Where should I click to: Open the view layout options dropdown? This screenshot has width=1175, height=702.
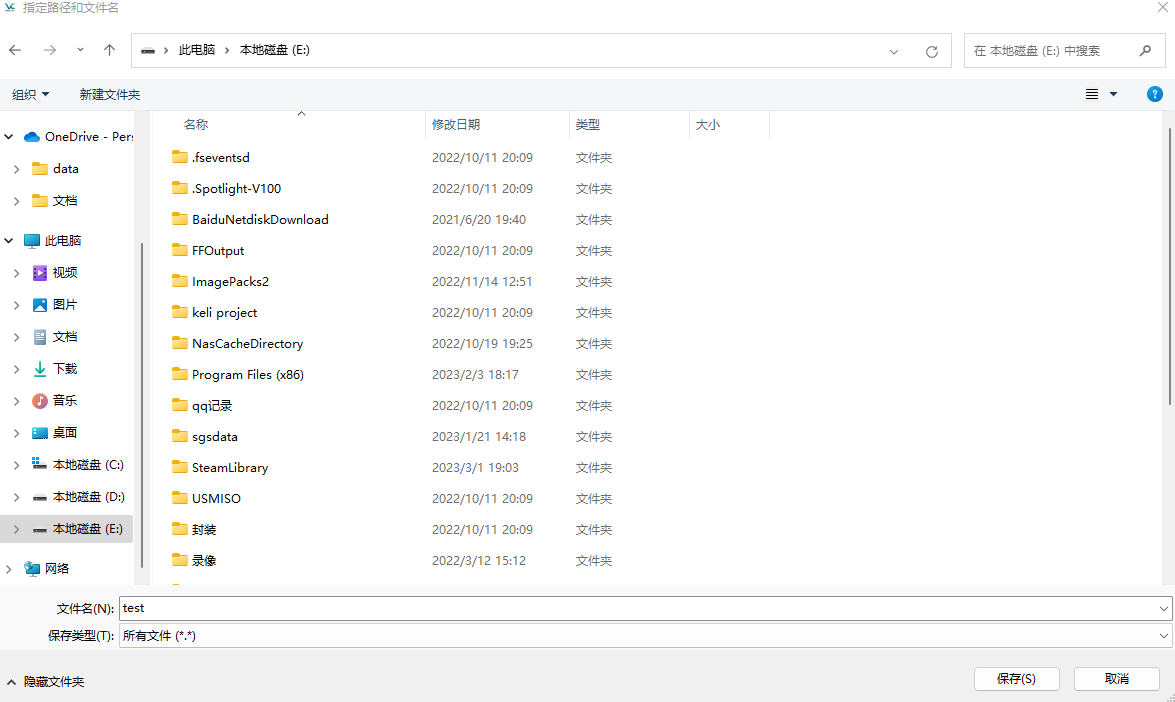click(x=1113, y=94)
